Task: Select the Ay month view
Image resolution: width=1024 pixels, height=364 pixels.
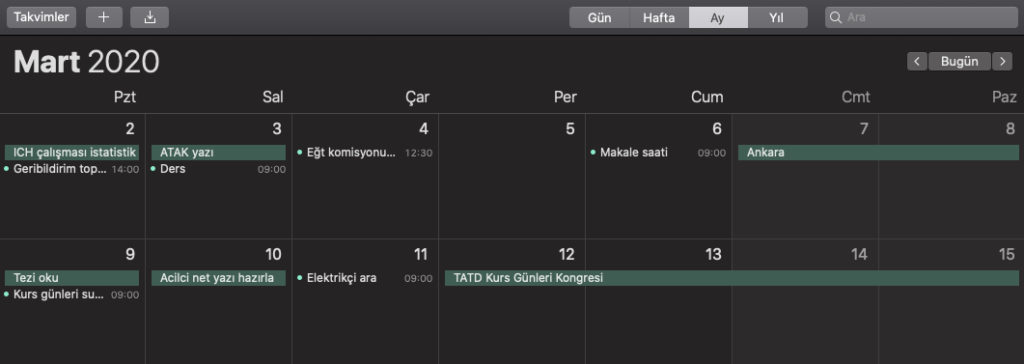Action: tap(718, 18)
